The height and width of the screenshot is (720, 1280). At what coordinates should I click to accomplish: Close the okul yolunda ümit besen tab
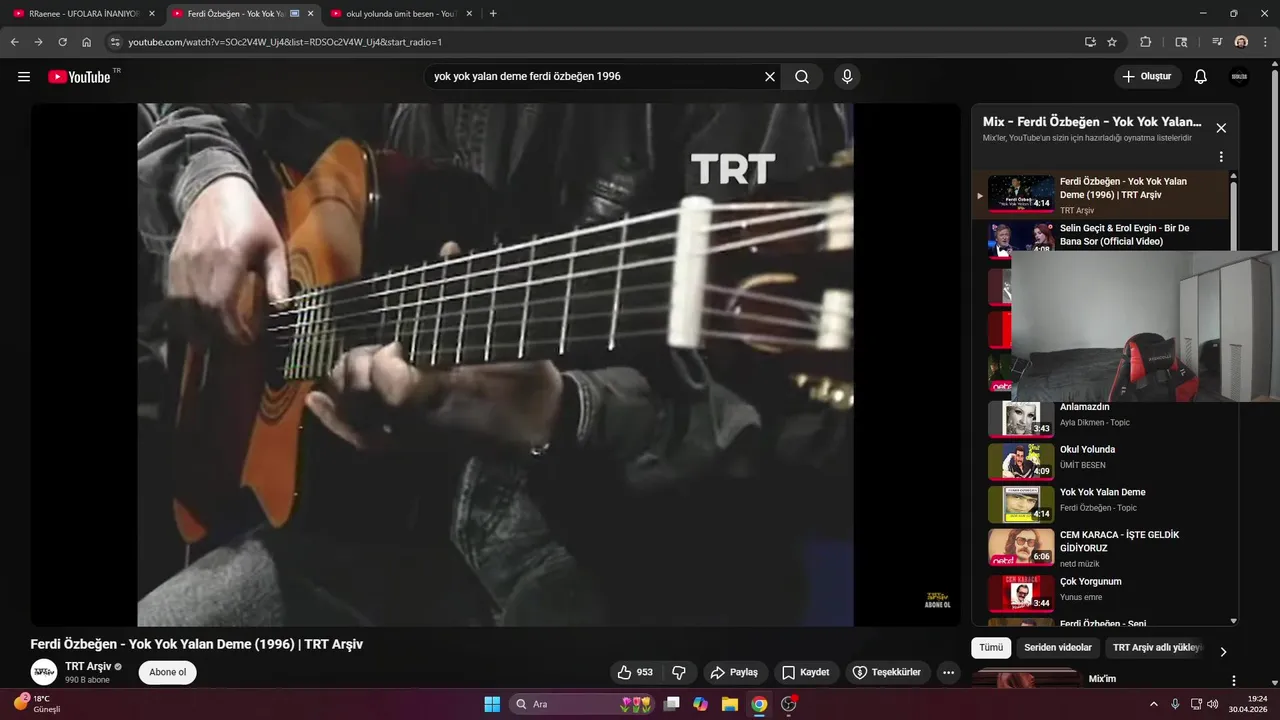pyautogui.click(x=469, y=14)
